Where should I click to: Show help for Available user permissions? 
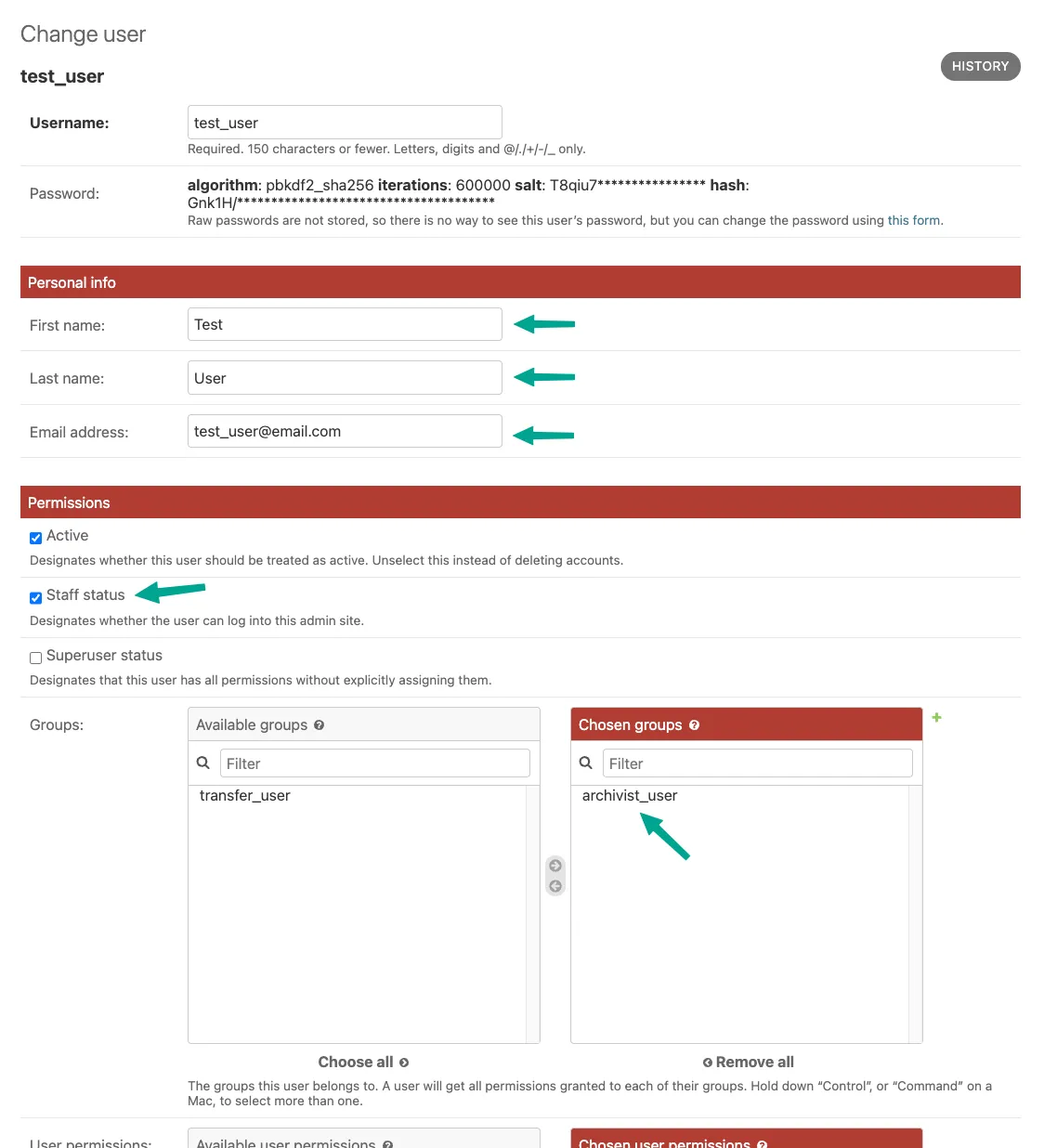point(388,1144)
